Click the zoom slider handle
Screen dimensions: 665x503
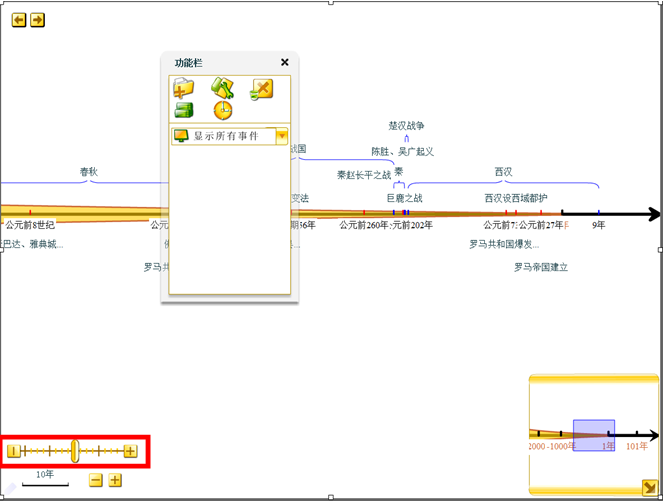[75, 452]
